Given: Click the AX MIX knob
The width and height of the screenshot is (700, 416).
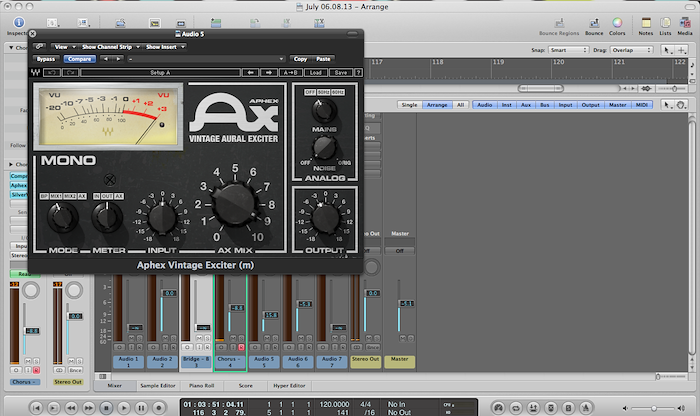Looking at the screenshot, I should point(235,204).
